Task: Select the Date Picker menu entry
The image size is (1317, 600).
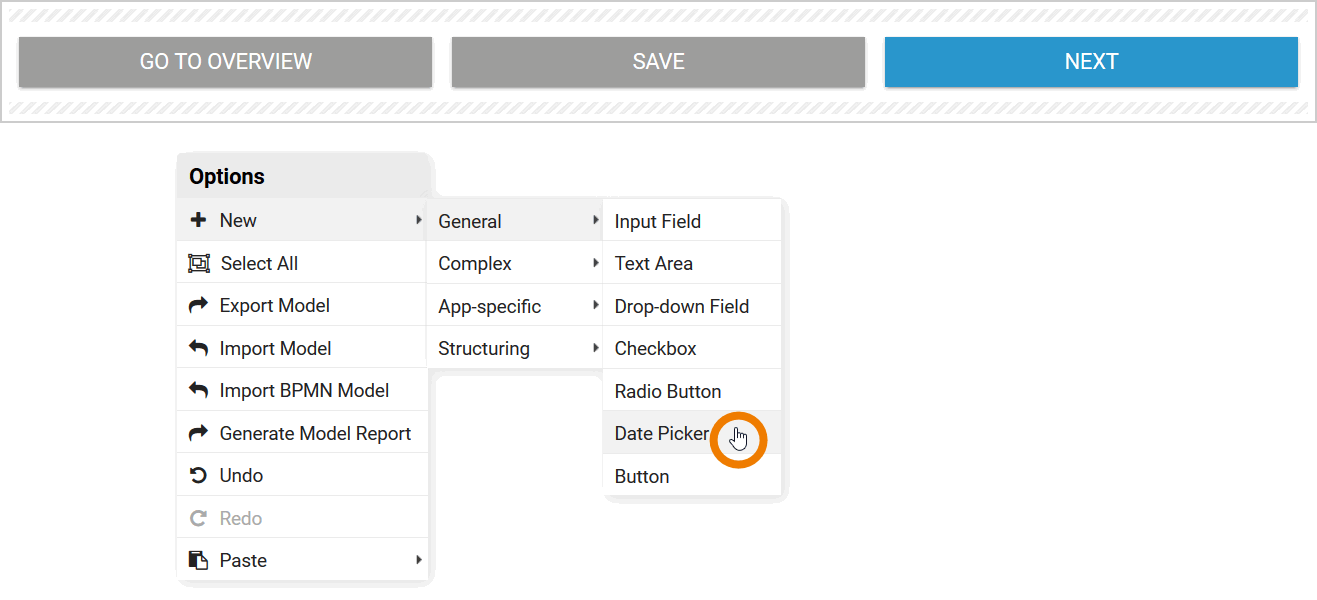Action: (661, 433)
